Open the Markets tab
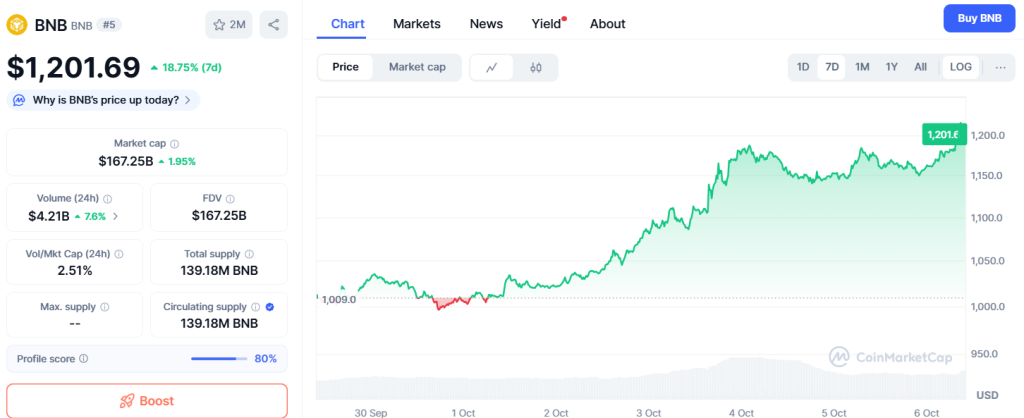The image size is (1024, 418). (x=416, y=23)
